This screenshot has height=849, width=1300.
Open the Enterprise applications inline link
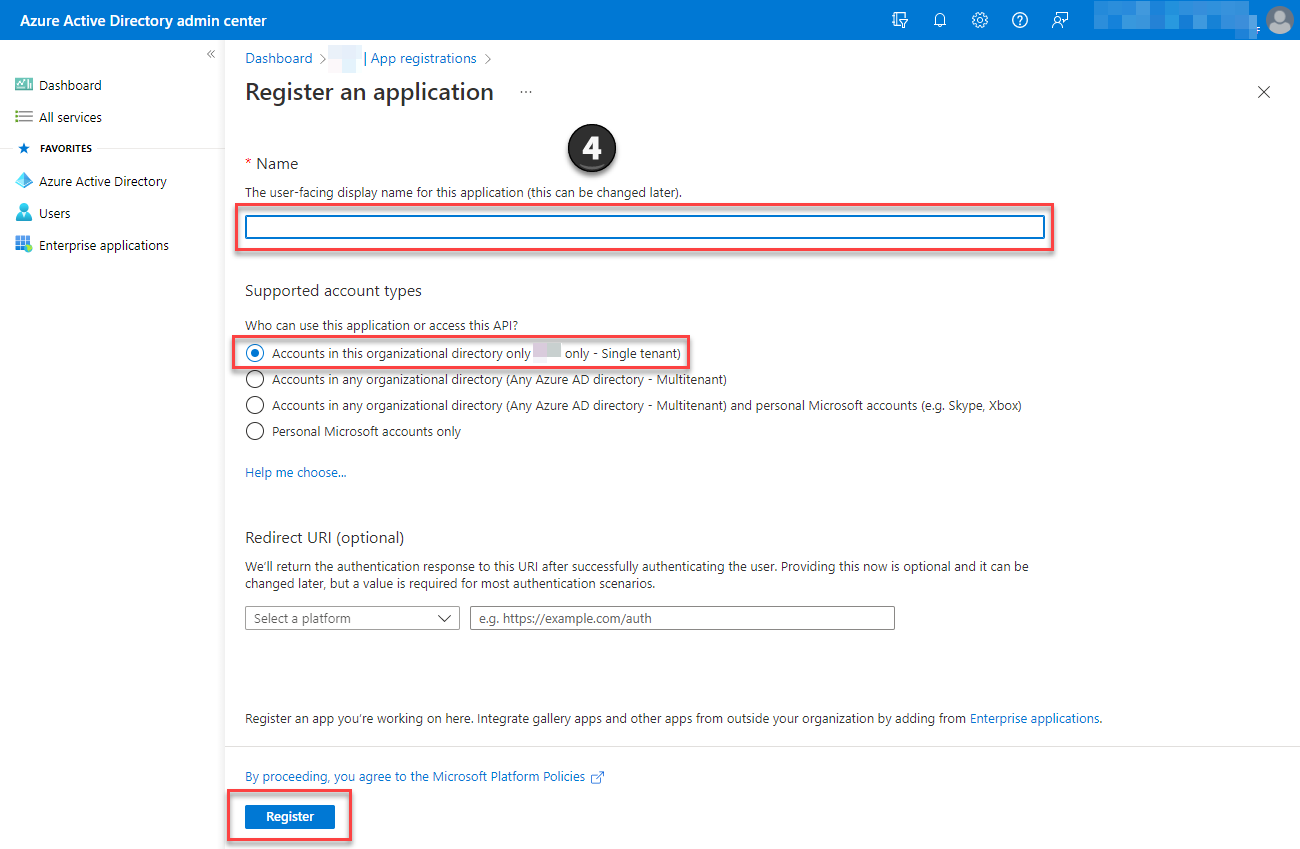point(1035,718)
